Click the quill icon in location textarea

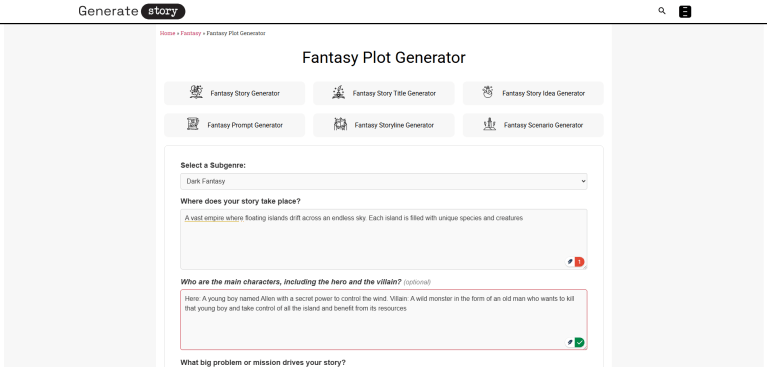point(570,262)
